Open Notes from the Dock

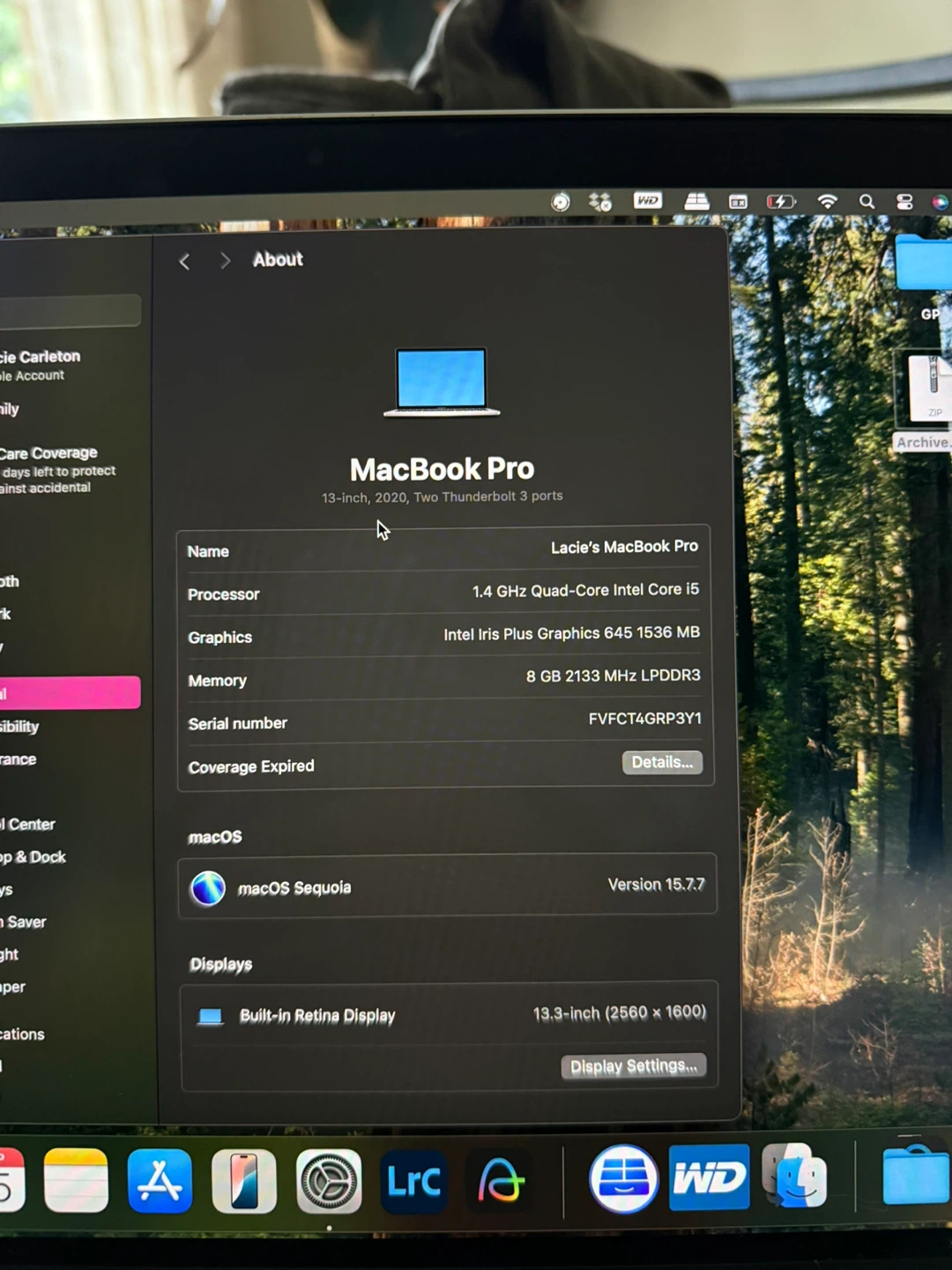pos(76,1180)
